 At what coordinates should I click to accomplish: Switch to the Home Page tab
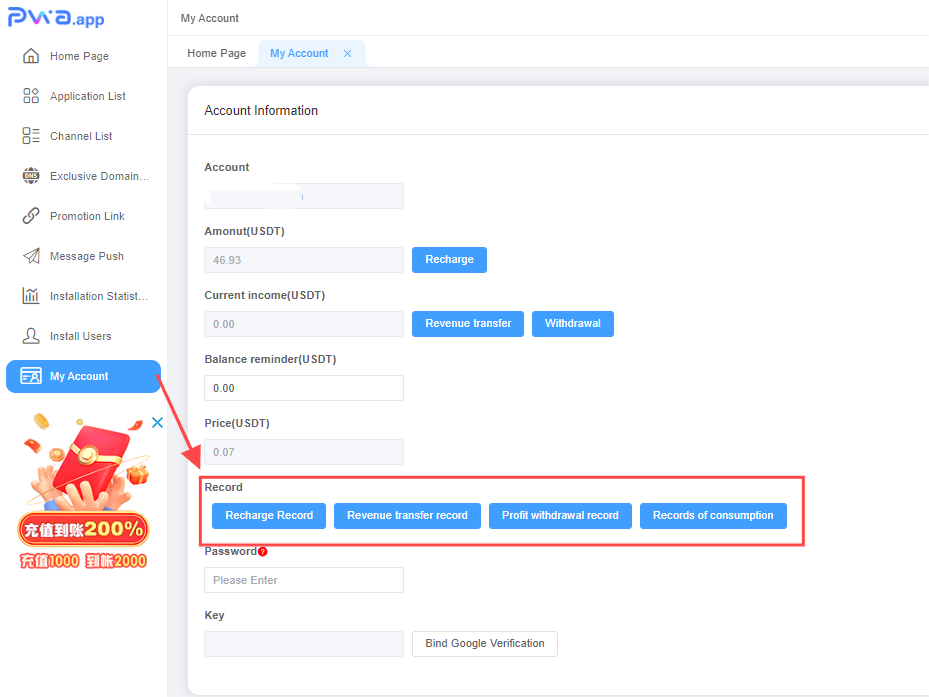pyautogui.click(x=216, y=54)
